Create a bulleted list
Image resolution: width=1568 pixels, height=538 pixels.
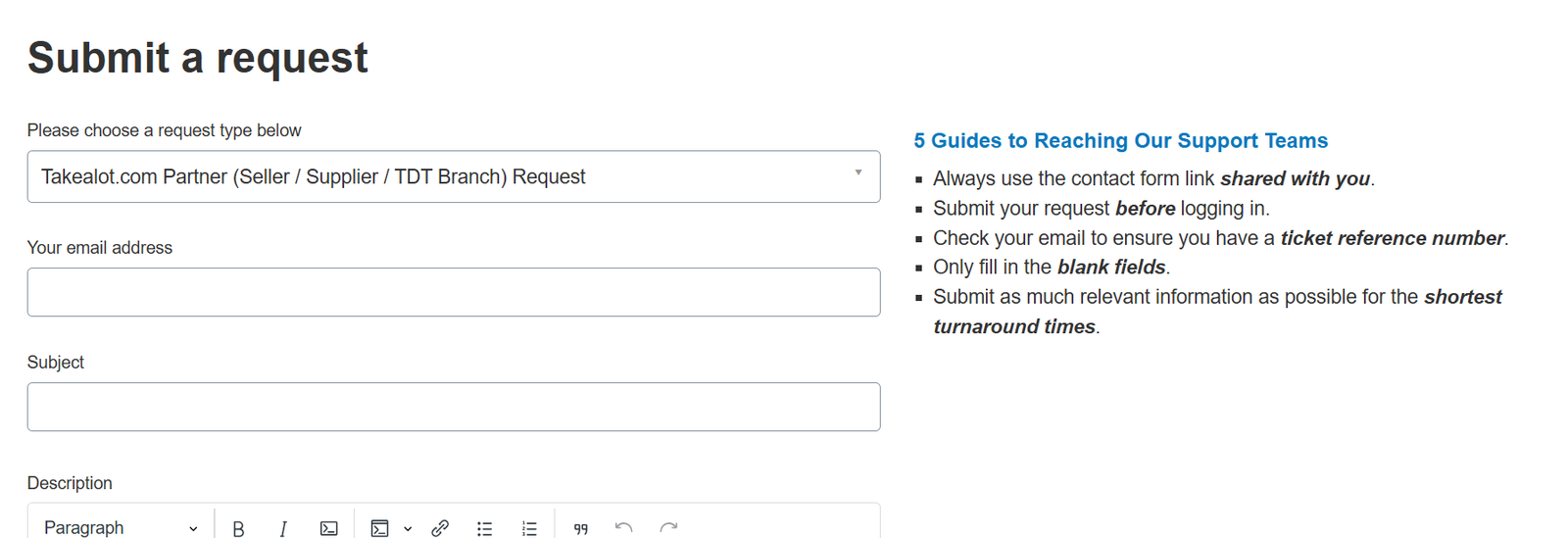484,528
